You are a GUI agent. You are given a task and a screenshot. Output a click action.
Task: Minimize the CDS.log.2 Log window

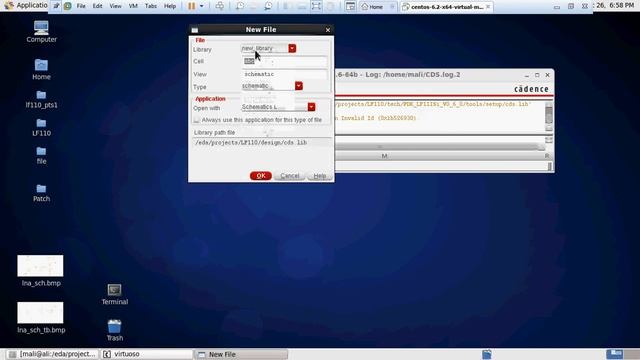(x=527, y=75)
